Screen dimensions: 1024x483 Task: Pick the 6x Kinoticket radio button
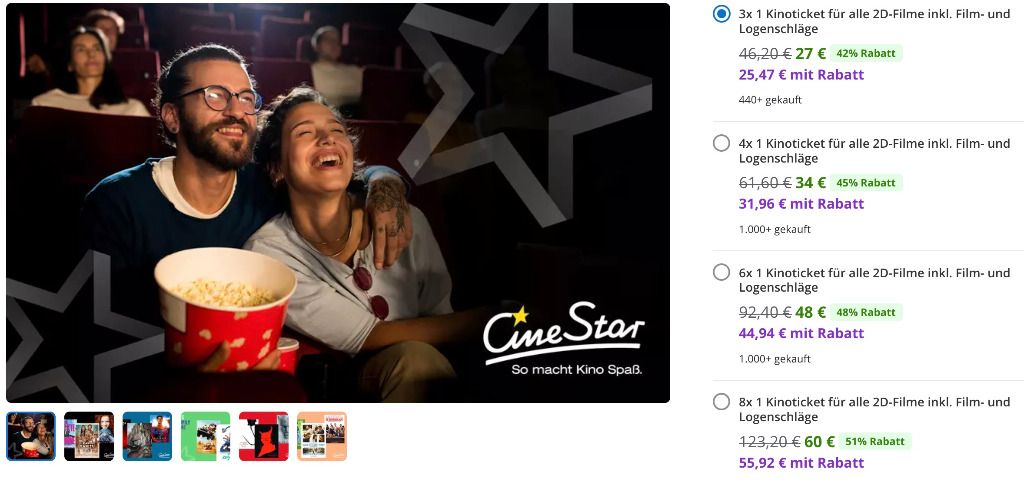click(722, 272)
